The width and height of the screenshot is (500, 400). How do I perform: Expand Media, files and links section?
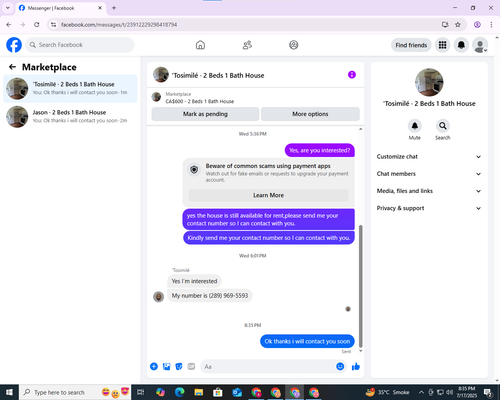coord(429,191)
